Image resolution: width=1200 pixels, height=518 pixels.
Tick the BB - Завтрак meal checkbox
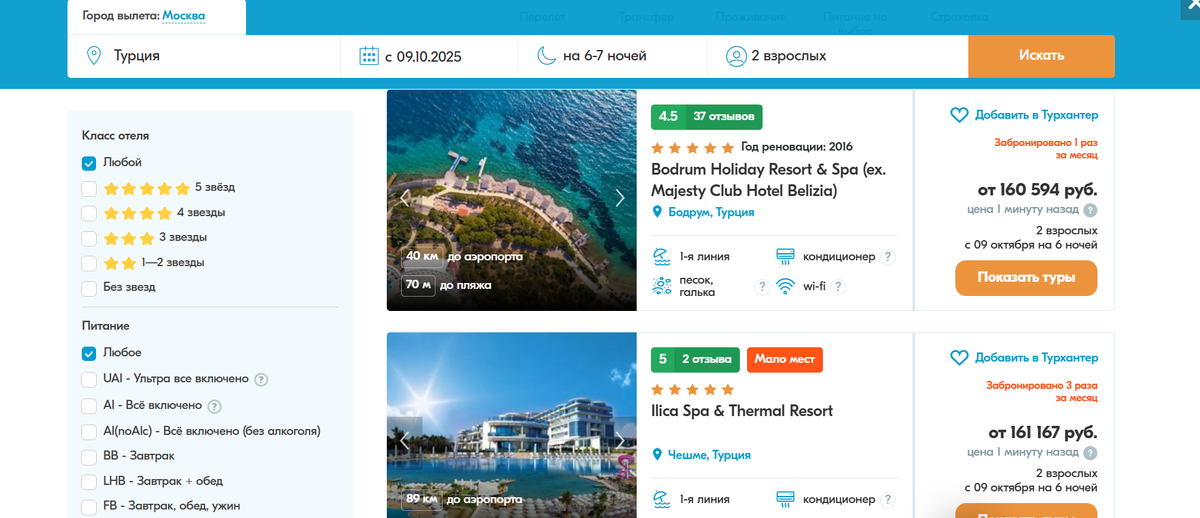pos(89,456)
